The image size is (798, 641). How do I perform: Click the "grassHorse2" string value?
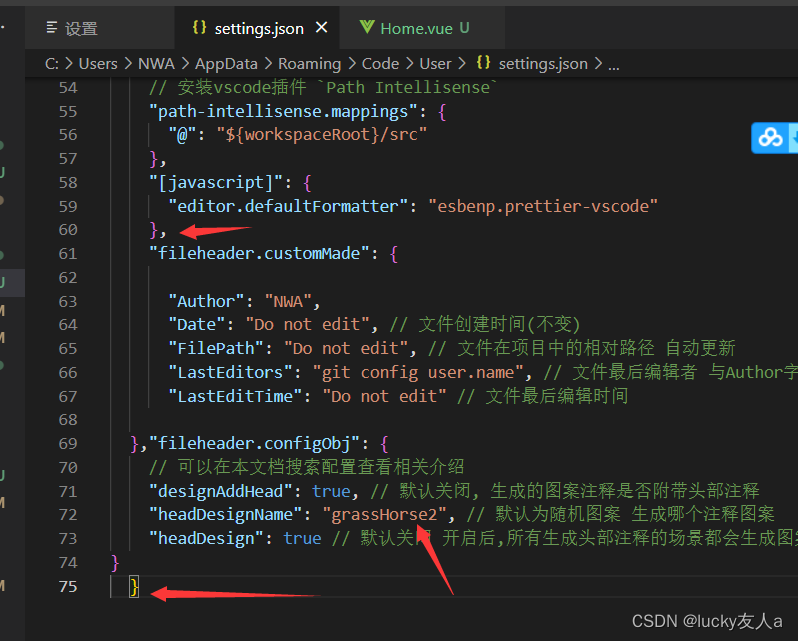(384, 515)
